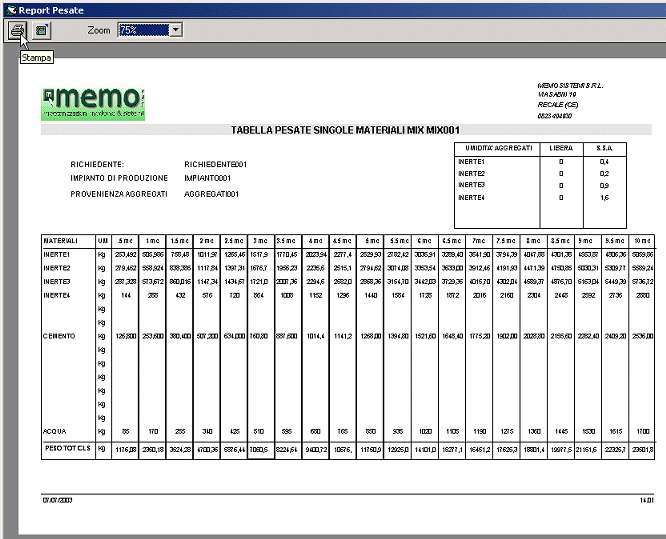Click the ACQUA value 1190
Screen dimensions: 666x539
coord(480,432)
